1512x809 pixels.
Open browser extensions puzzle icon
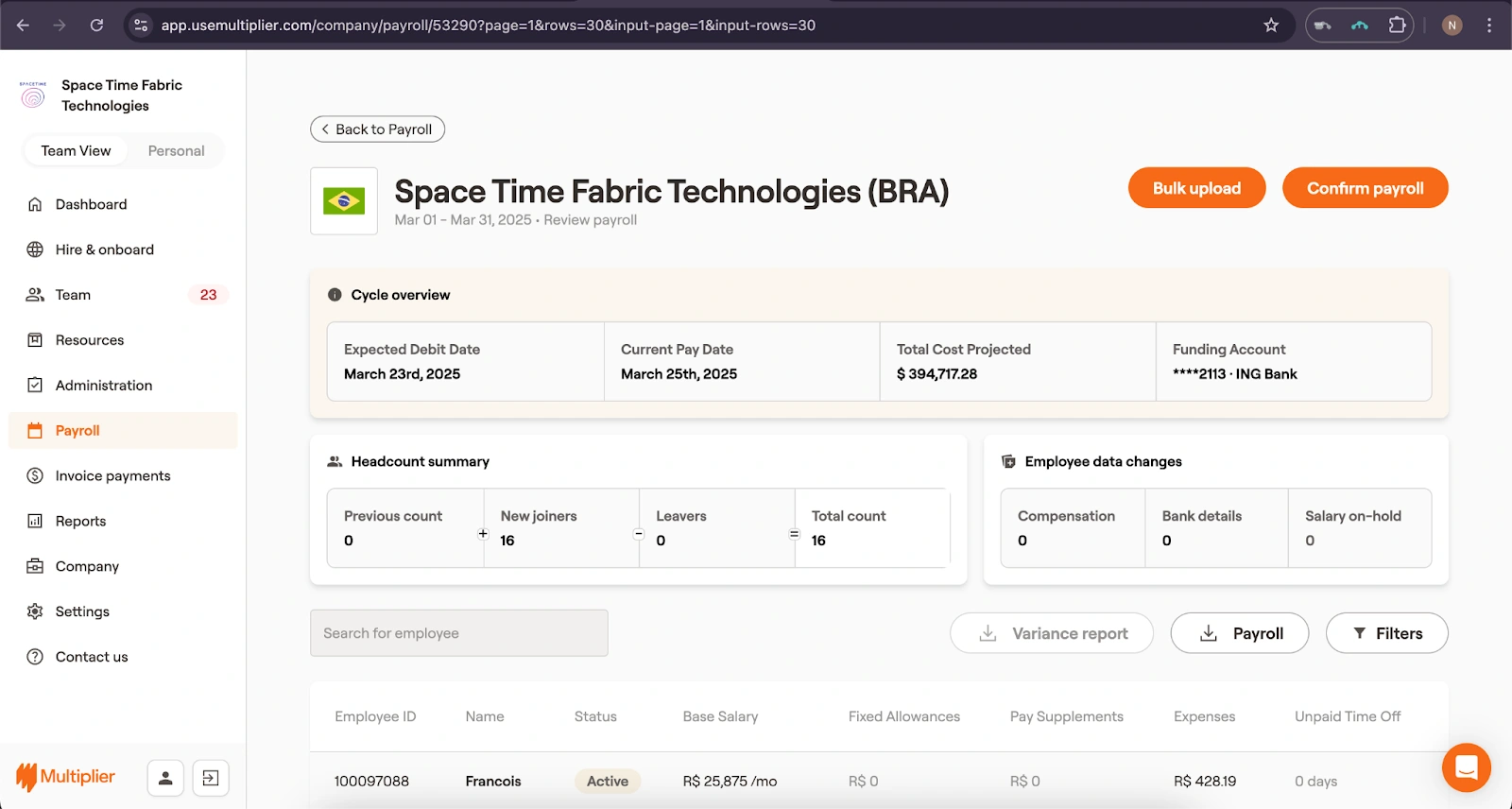tap(1397, 26)
